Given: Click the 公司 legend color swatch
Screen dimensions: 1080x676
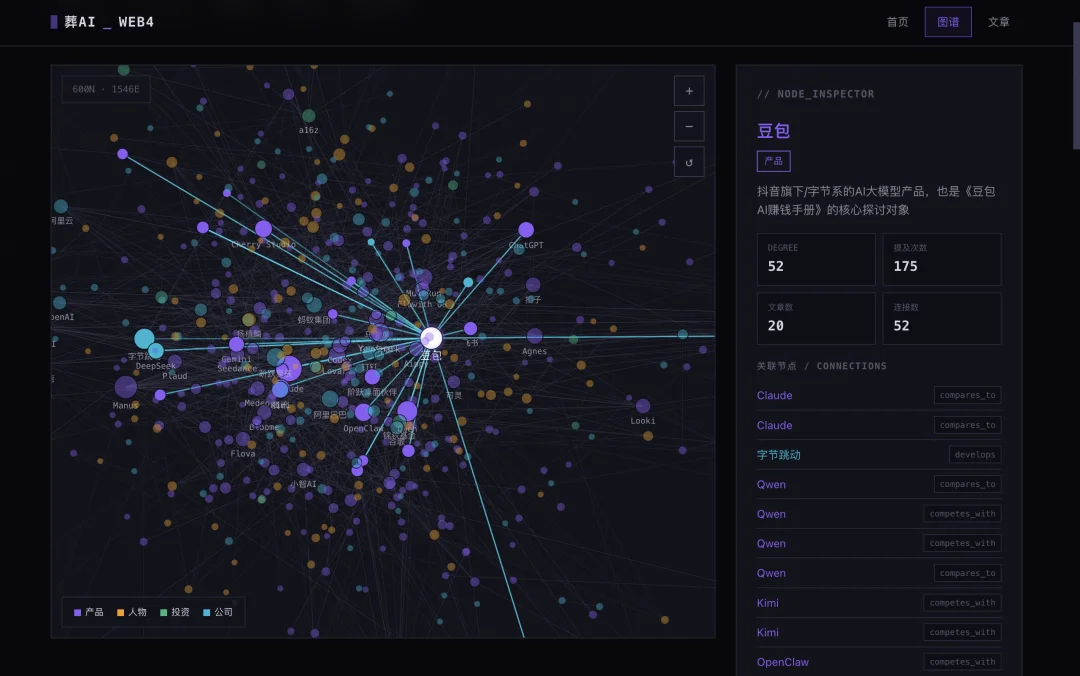Looking at the screenshot, I should coord(207,612).
